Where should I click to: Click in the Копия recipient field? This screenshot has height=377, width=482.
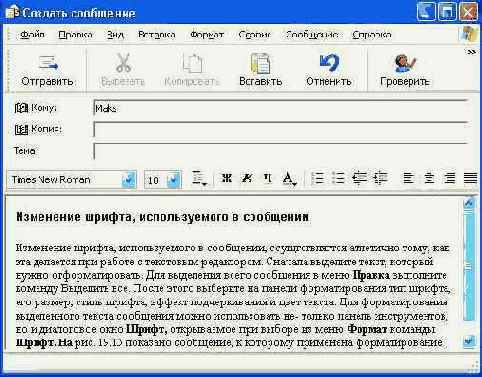281,130
